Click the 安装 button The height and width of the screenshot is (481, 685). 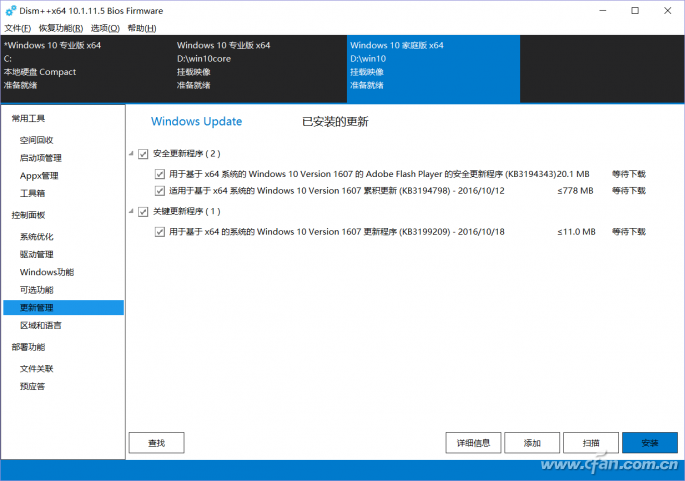tap(650, 443)
